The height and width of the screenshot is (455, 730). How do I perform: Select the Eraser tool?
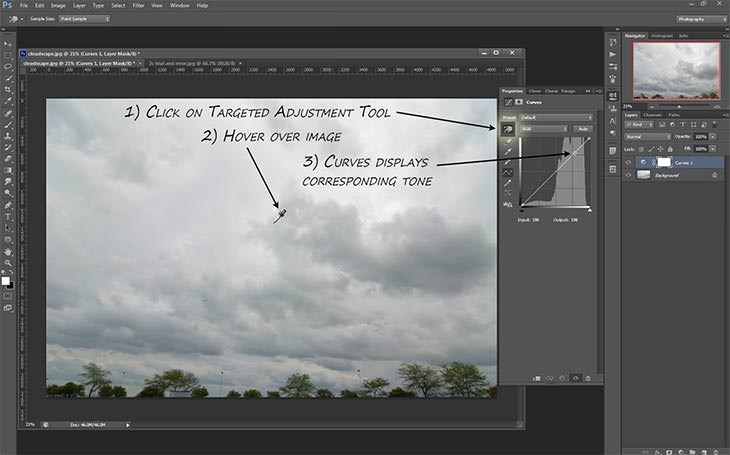[x=8, y=159]
